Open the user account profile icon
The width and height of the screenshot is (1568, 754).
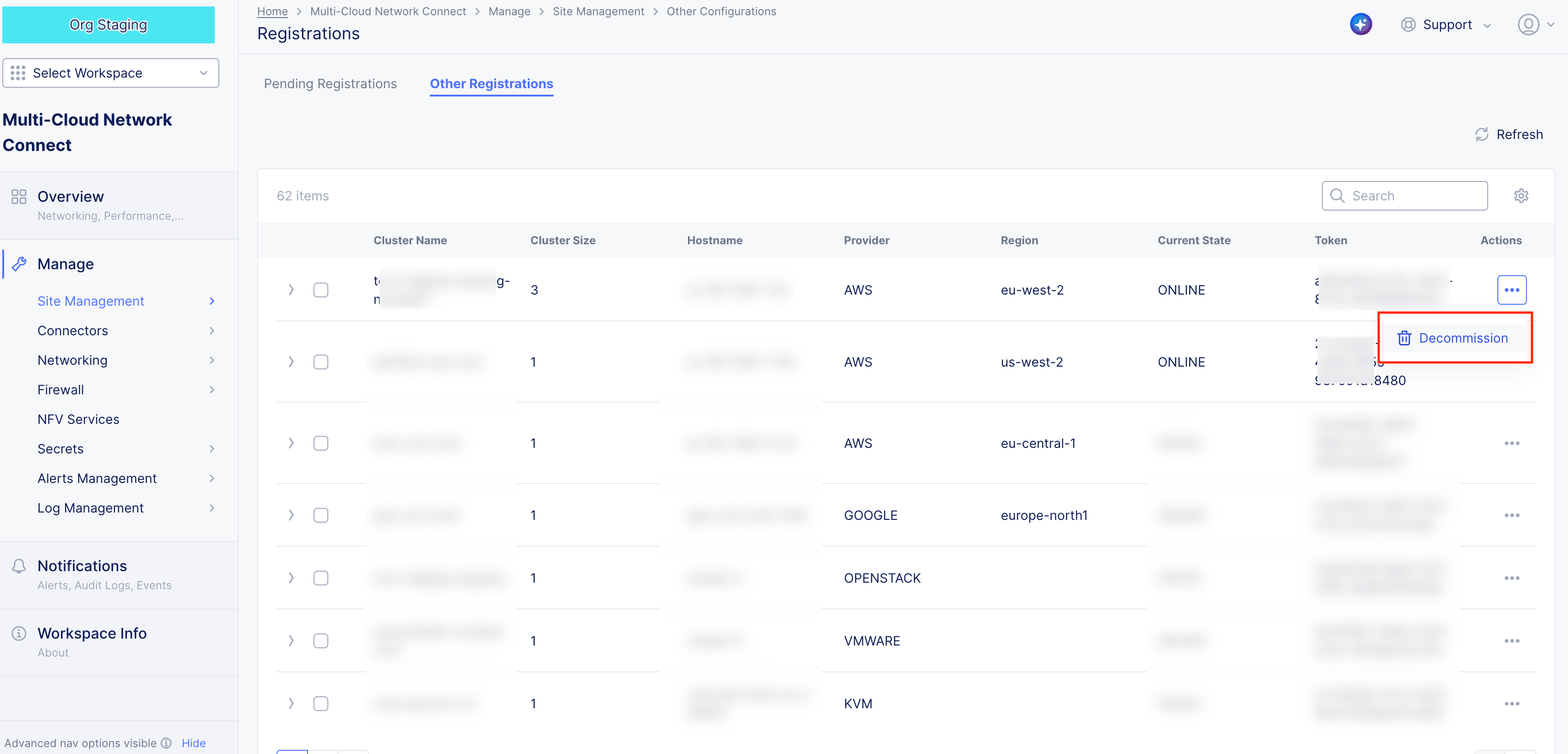[1528, 24]
